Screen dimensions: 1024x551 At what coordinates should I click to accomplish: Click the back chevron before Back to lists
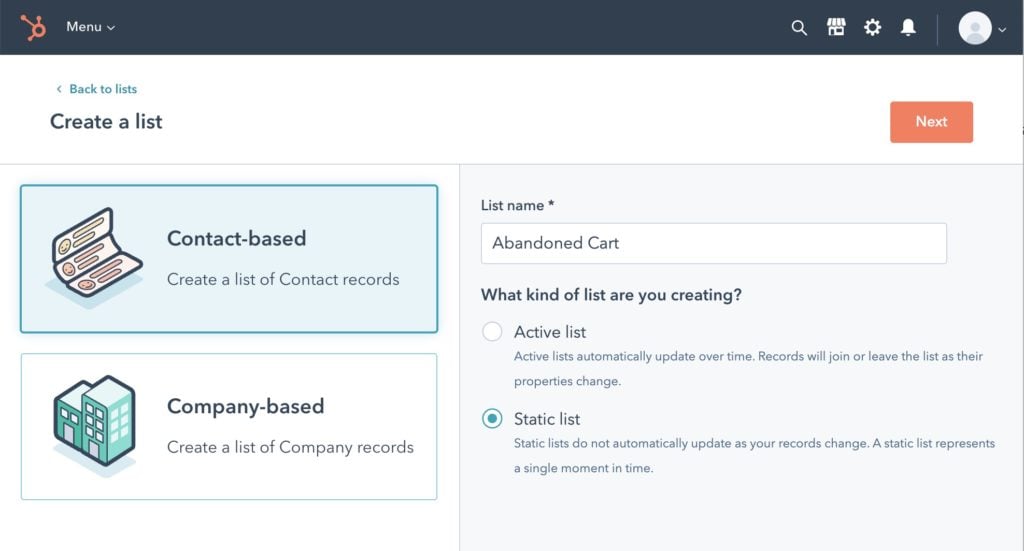click(59, 89)
